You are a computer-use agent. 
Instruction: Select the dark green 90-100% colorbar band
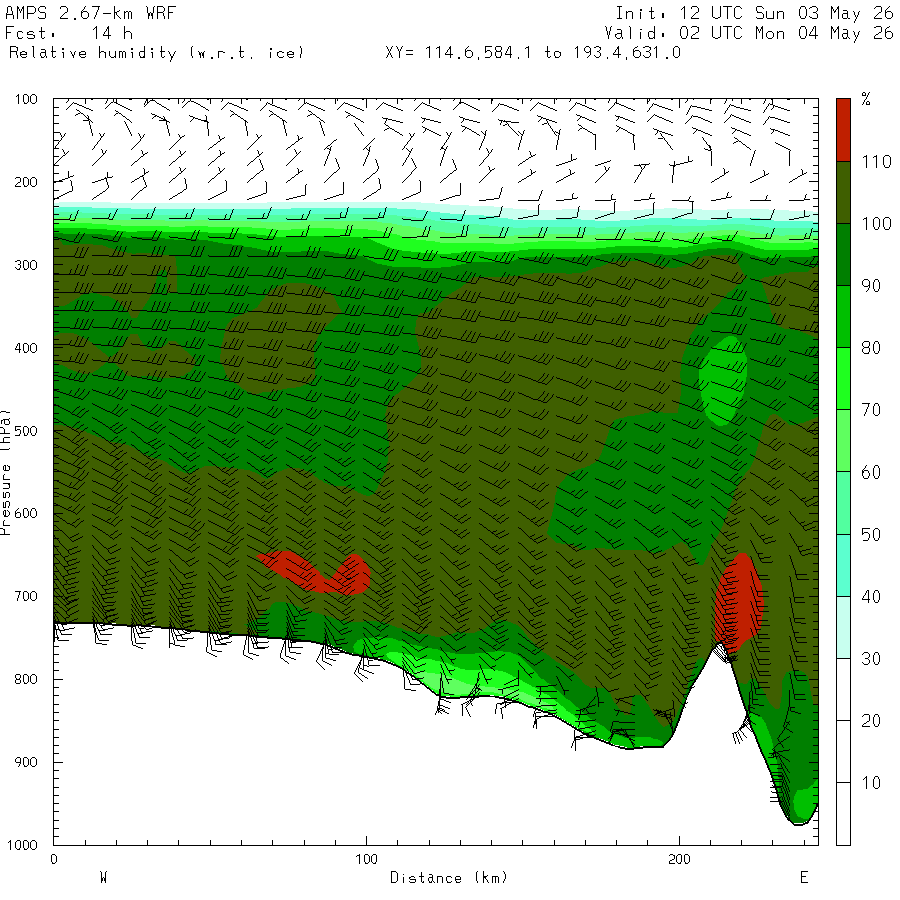(x=843, y=254)
